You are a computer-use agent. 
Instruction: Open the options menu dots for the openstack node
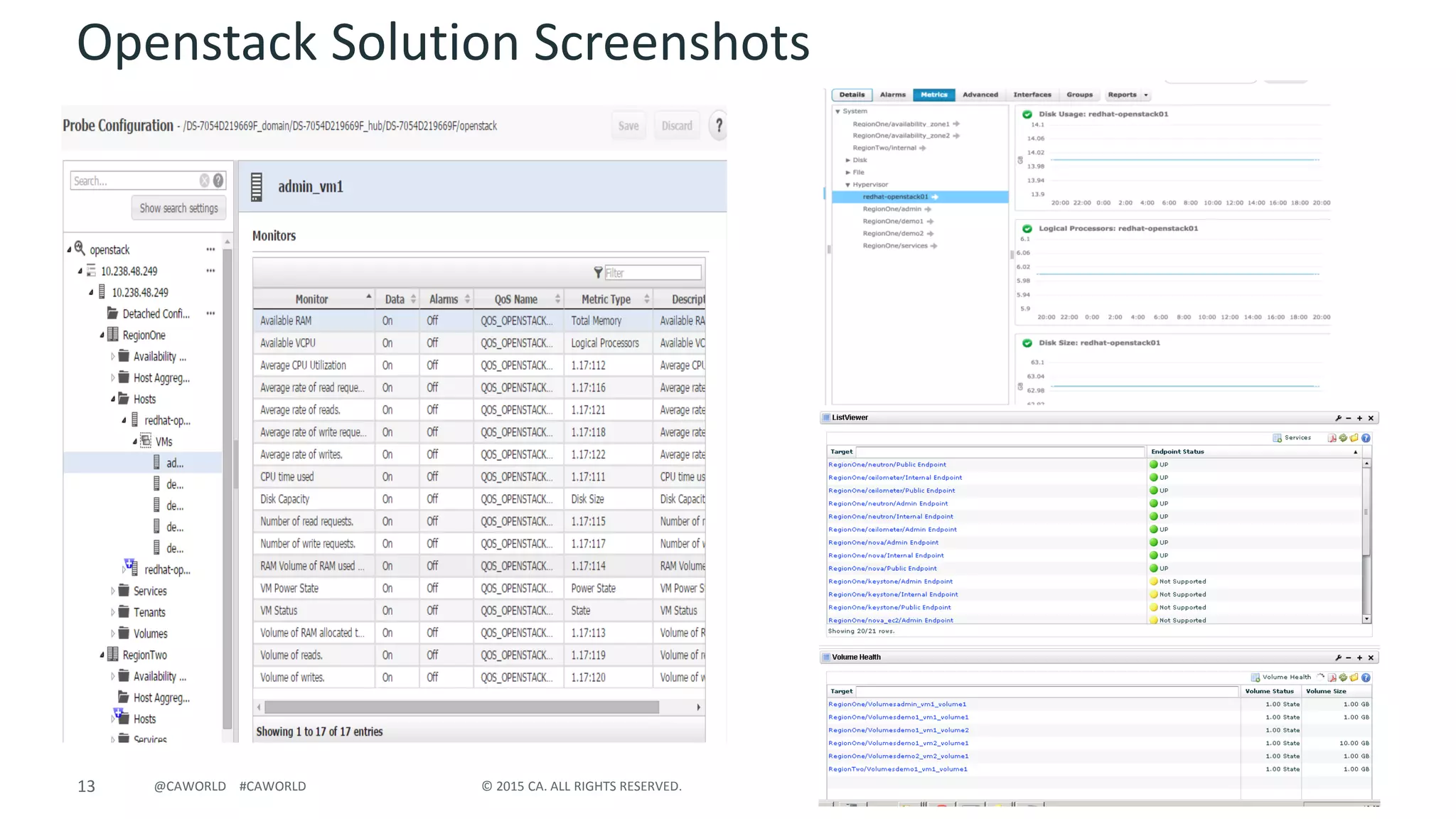pos(210,250)
